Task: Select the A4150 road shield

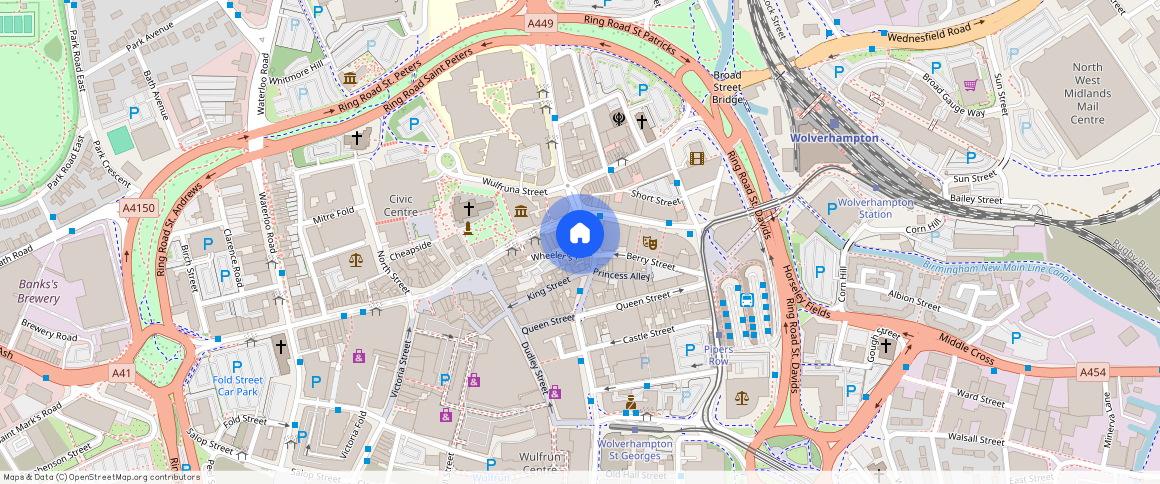Action: coord(138,207)
